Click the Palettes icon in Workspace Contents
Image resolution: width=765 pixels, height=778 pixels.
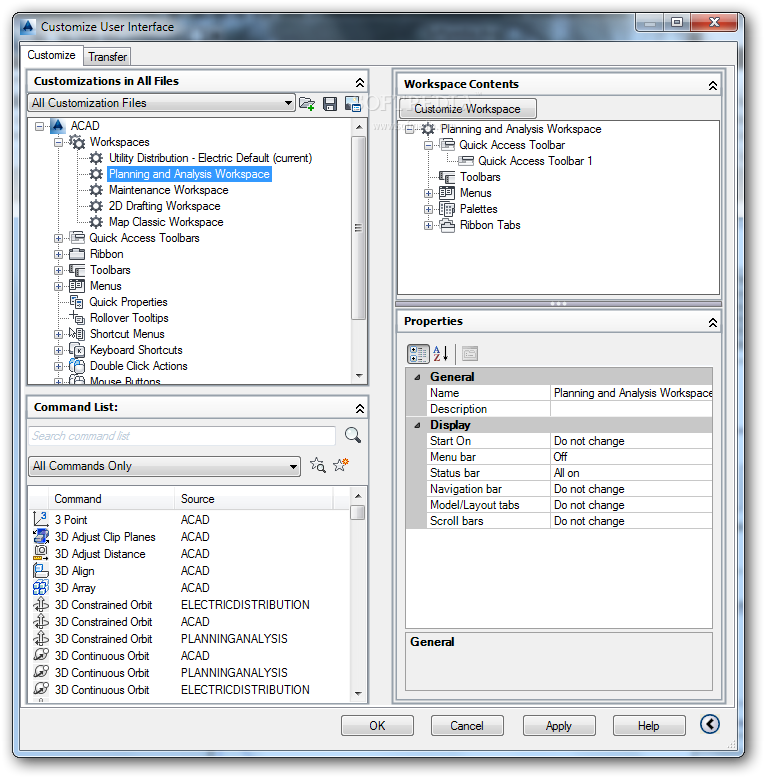coord(446,209)
